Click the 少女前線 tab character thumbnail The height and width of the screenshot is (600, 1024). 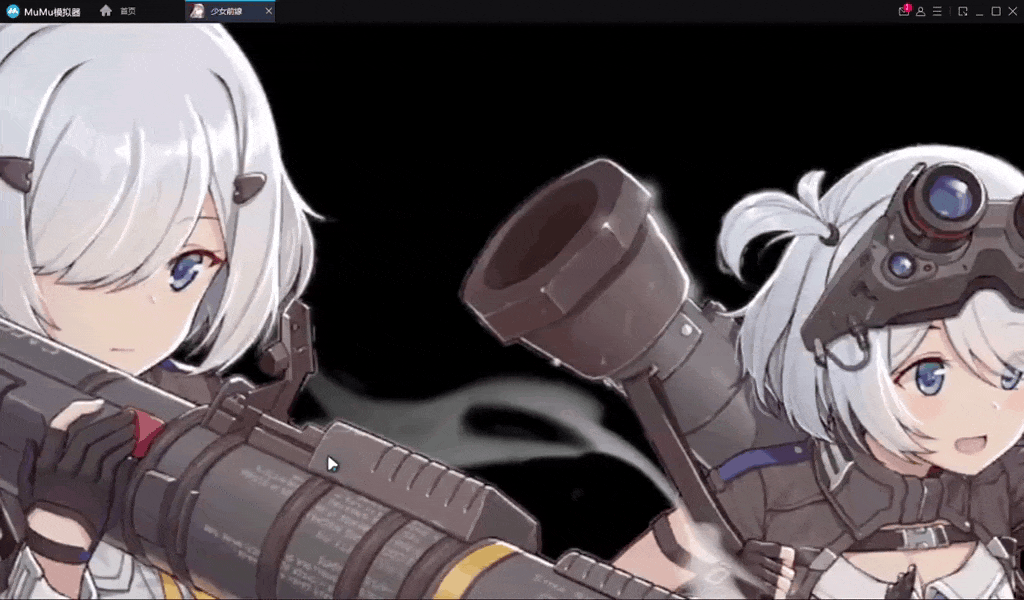click(198, 11)
